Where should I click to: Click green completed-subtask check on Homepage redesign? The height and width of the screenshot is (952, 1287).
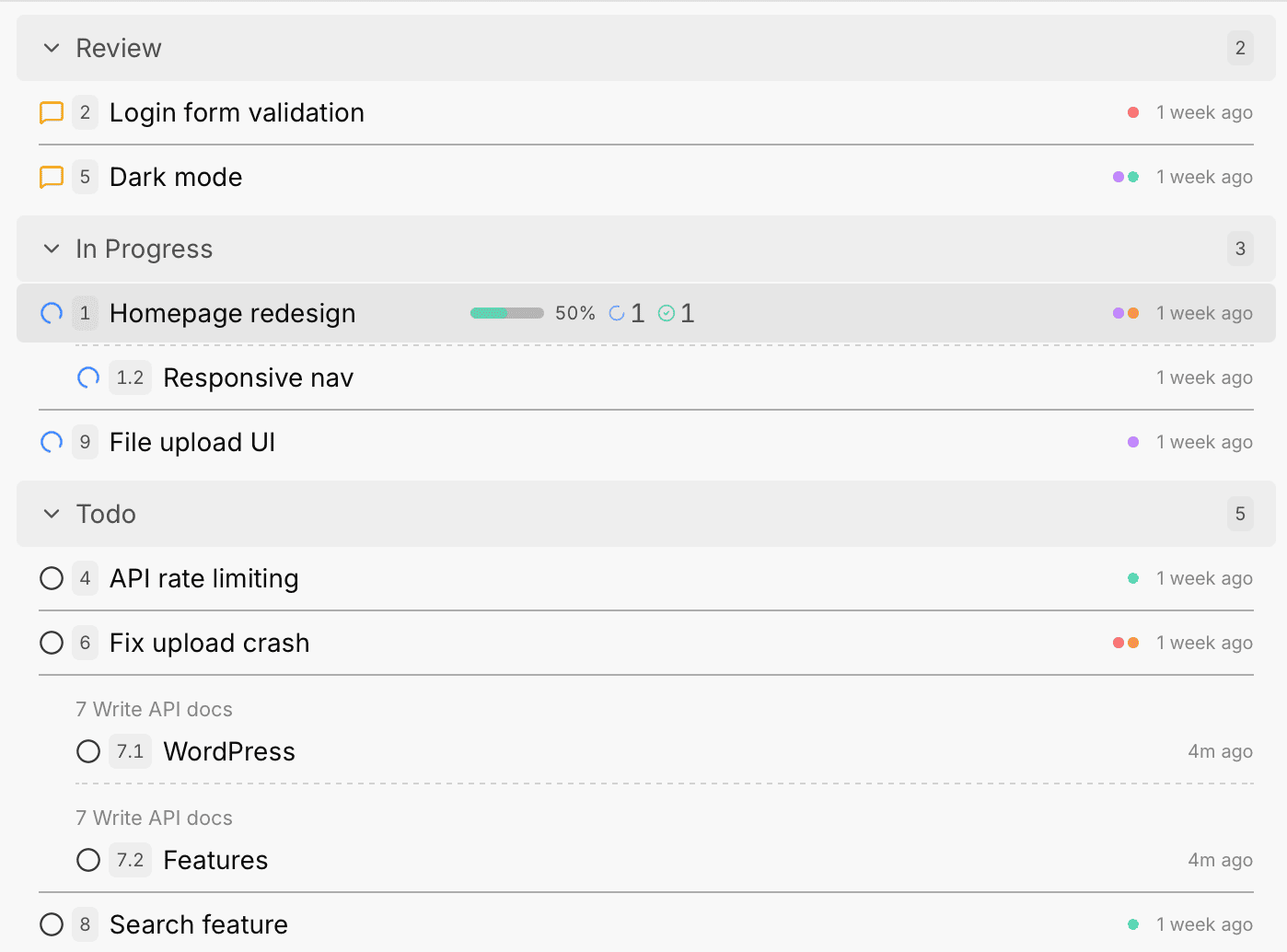click(675, 313)
